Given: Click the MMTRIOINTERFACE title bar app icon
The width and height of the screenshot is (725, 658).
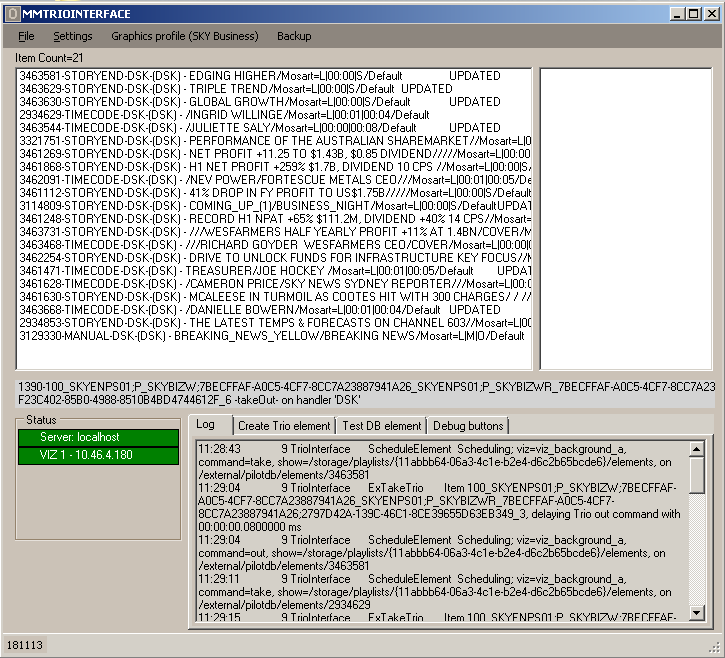Looking at the screenshot, I should pyautogui.click(x=12, y=14).
